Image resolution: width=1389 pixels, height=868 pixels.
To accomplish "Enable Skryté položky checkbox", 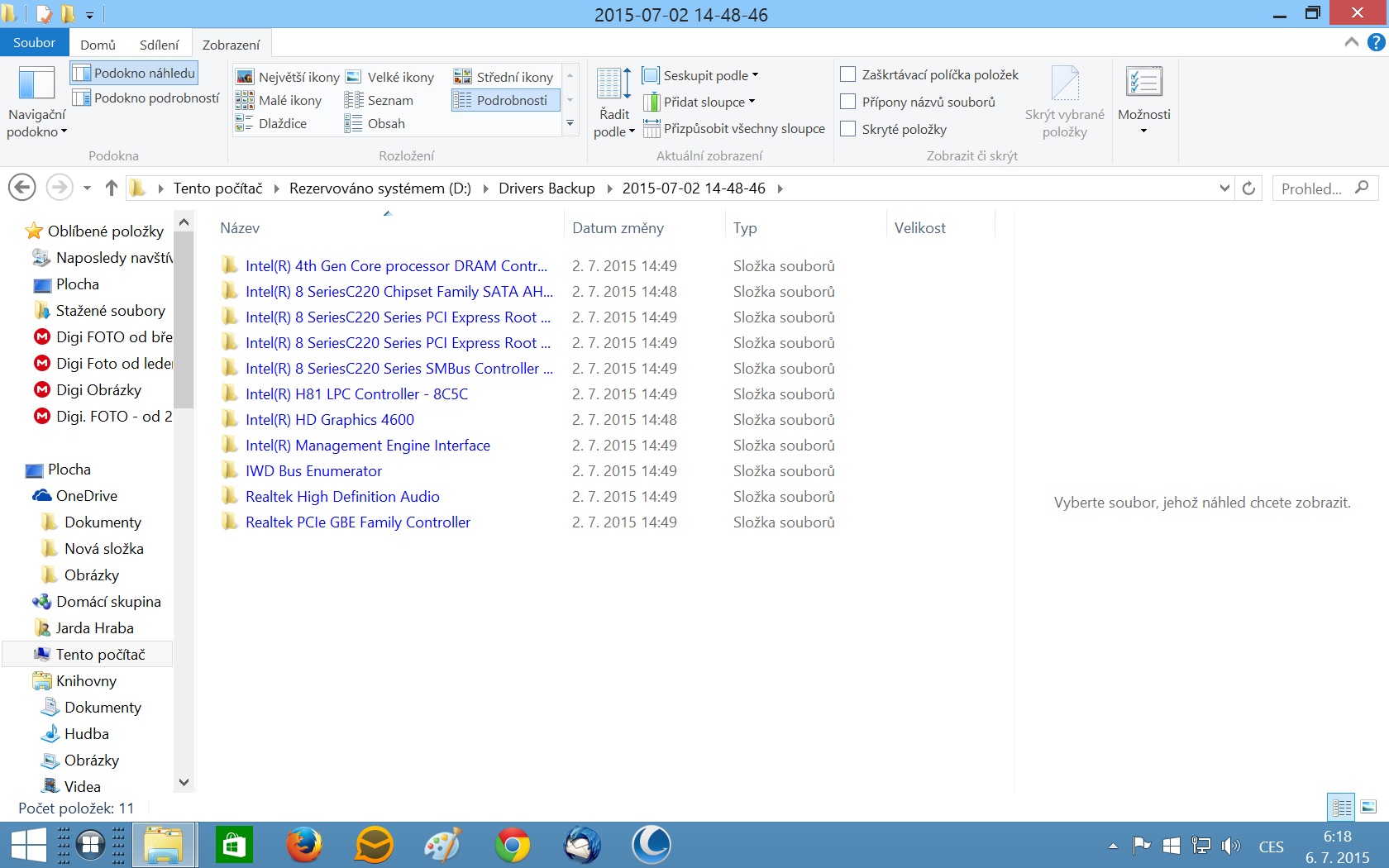I will coord(847,129).
